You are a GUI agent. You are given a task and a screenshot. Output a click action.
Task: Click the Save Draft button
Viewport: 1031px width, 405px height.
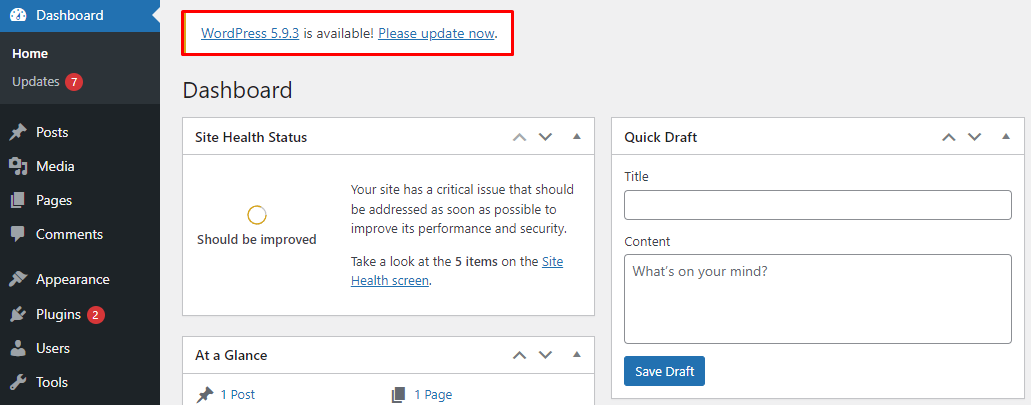665,371
